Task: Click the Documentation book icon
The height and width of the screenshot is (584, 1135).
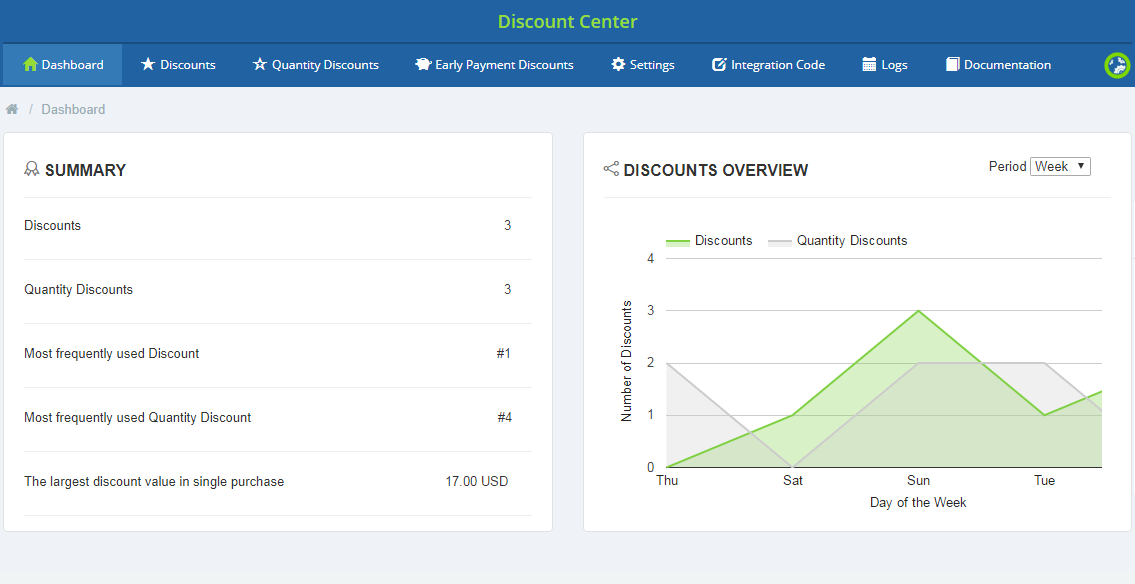Action: pos(952,65)
